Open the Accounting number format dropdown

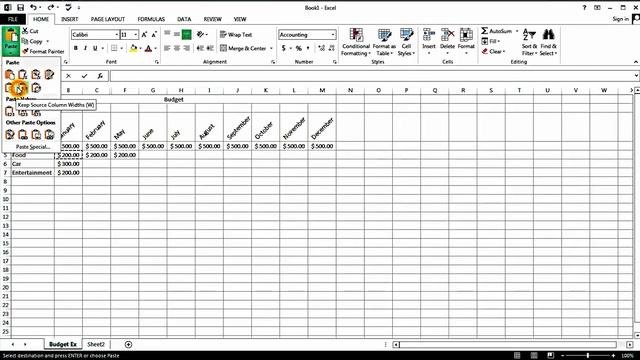pos(333,35)
